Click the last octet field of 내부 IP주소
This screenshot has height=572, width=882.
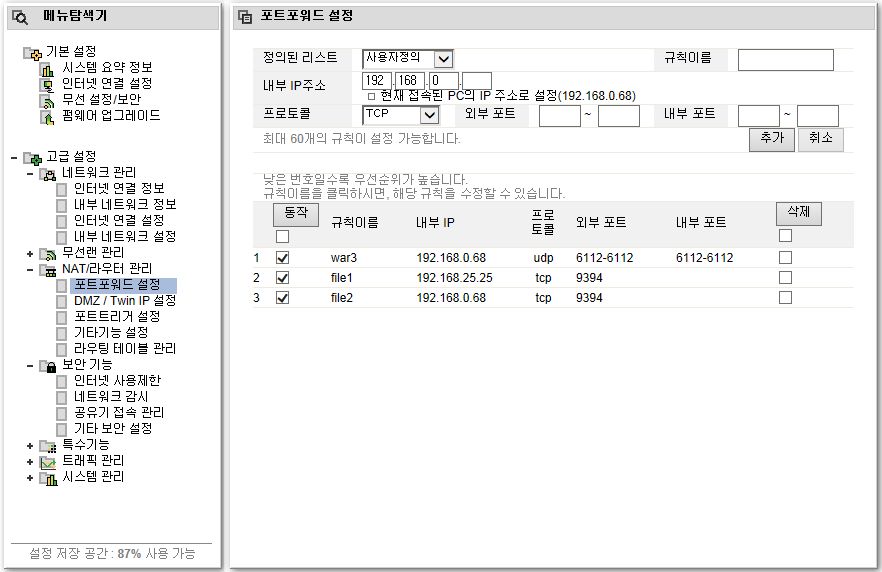pyautogui.click(x=476, y=81)
